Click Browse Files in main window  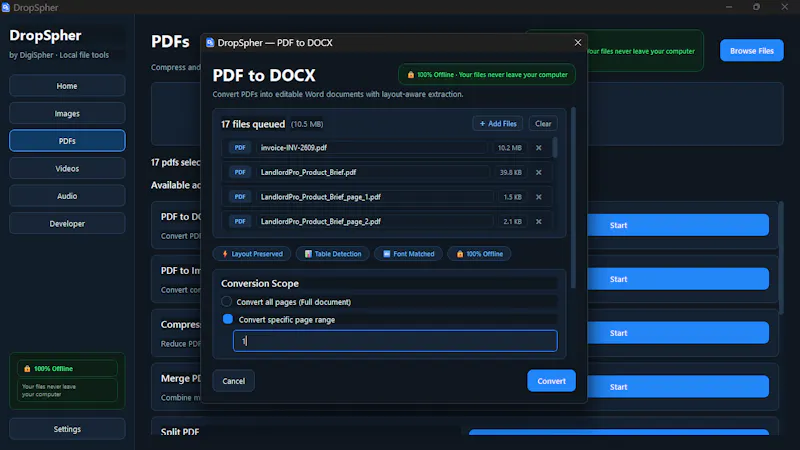click(752, 51)
